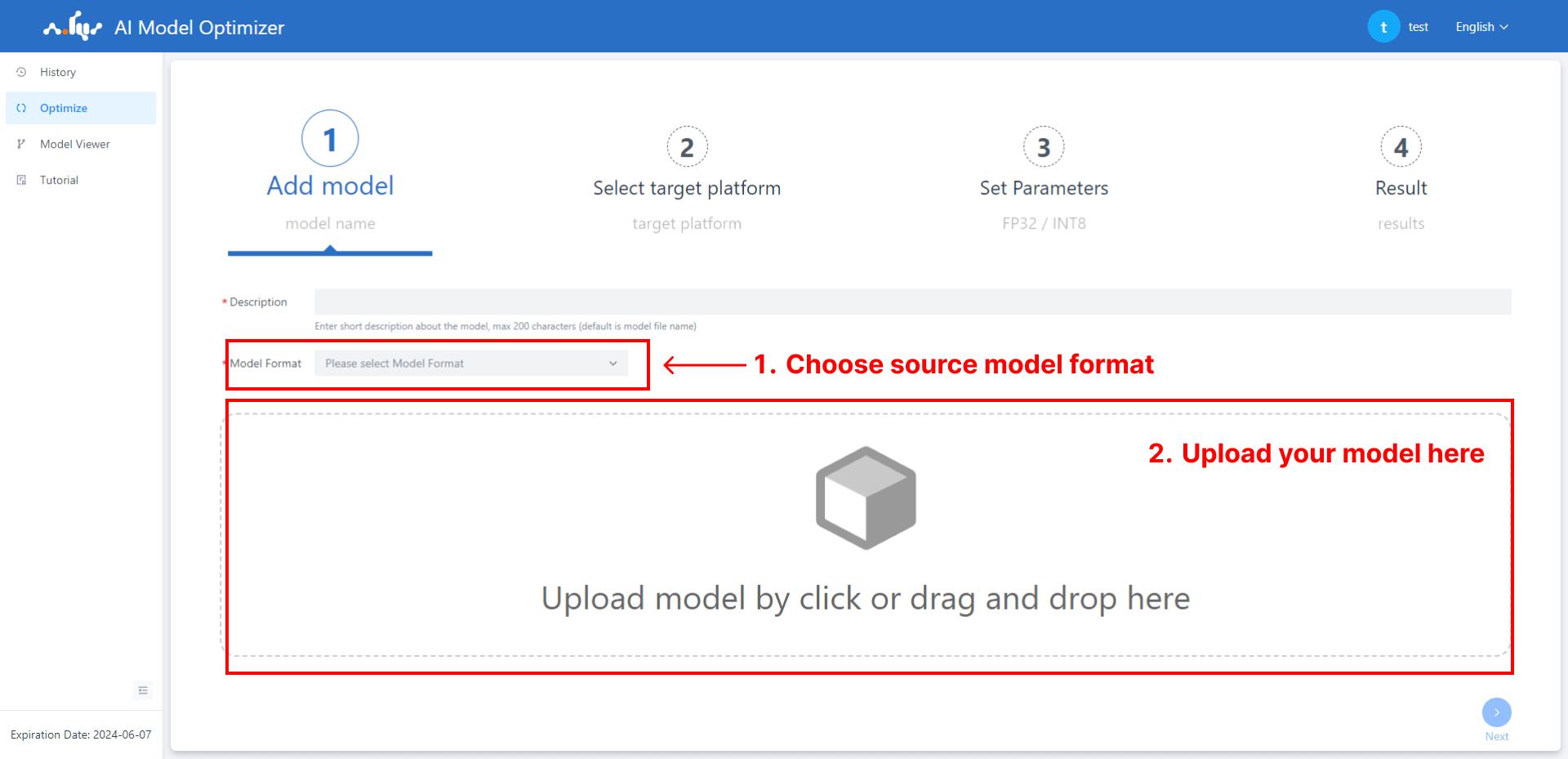The image size is (1568, 759).
Task: Expand the English language selector
Action: click(1481, 27)
